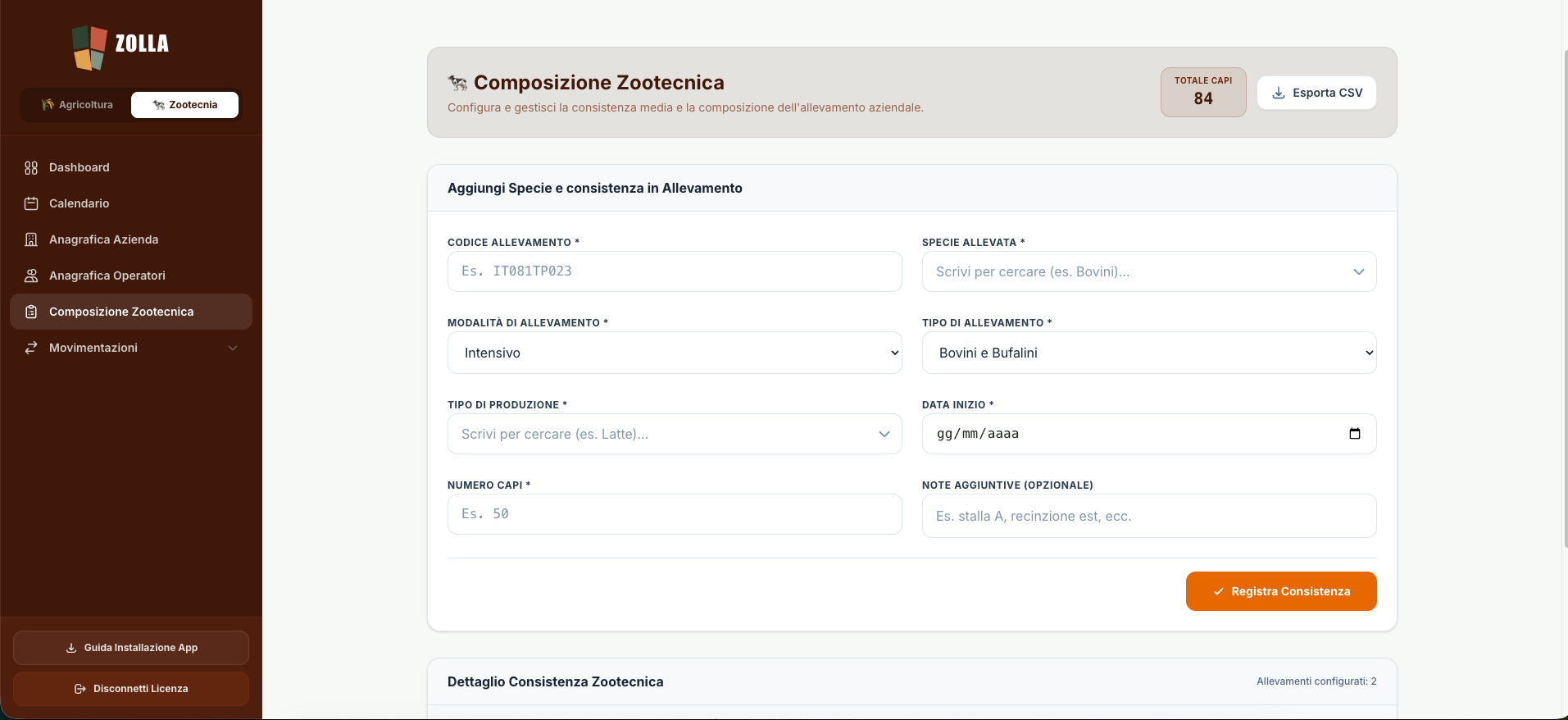1568x720 pixels.
Task: Open the Specie Allevata search dropdown
Action: pos(1149,271)
